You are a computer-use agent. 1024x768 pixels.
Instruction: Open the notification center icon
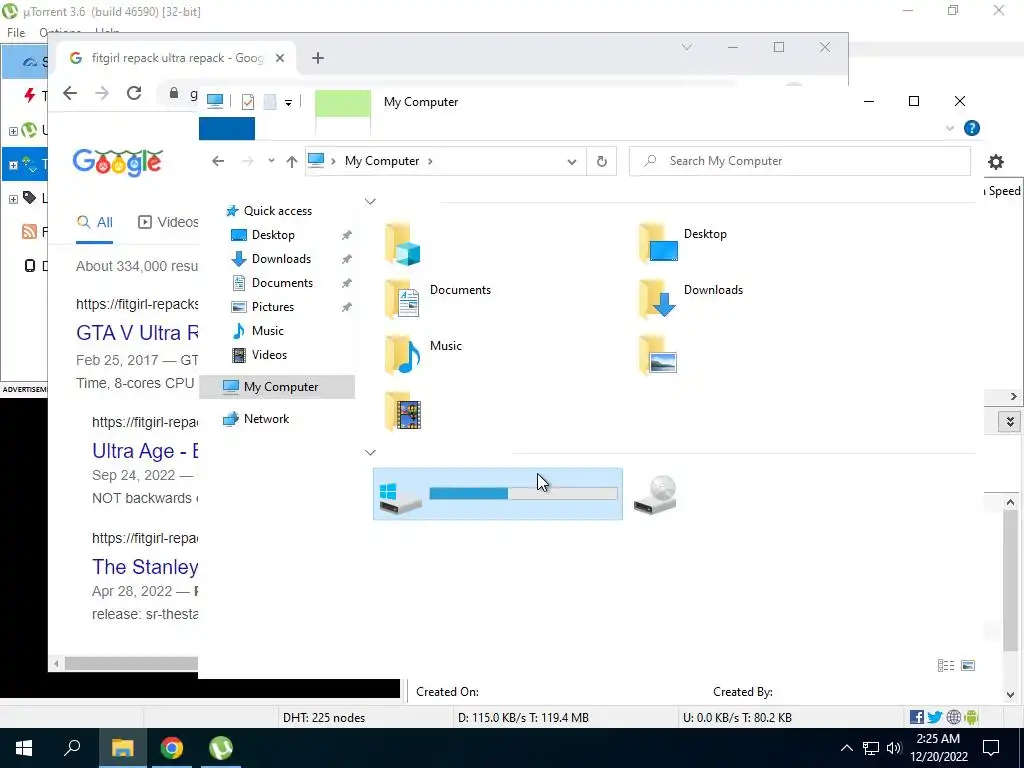click(x=991, y=748)
